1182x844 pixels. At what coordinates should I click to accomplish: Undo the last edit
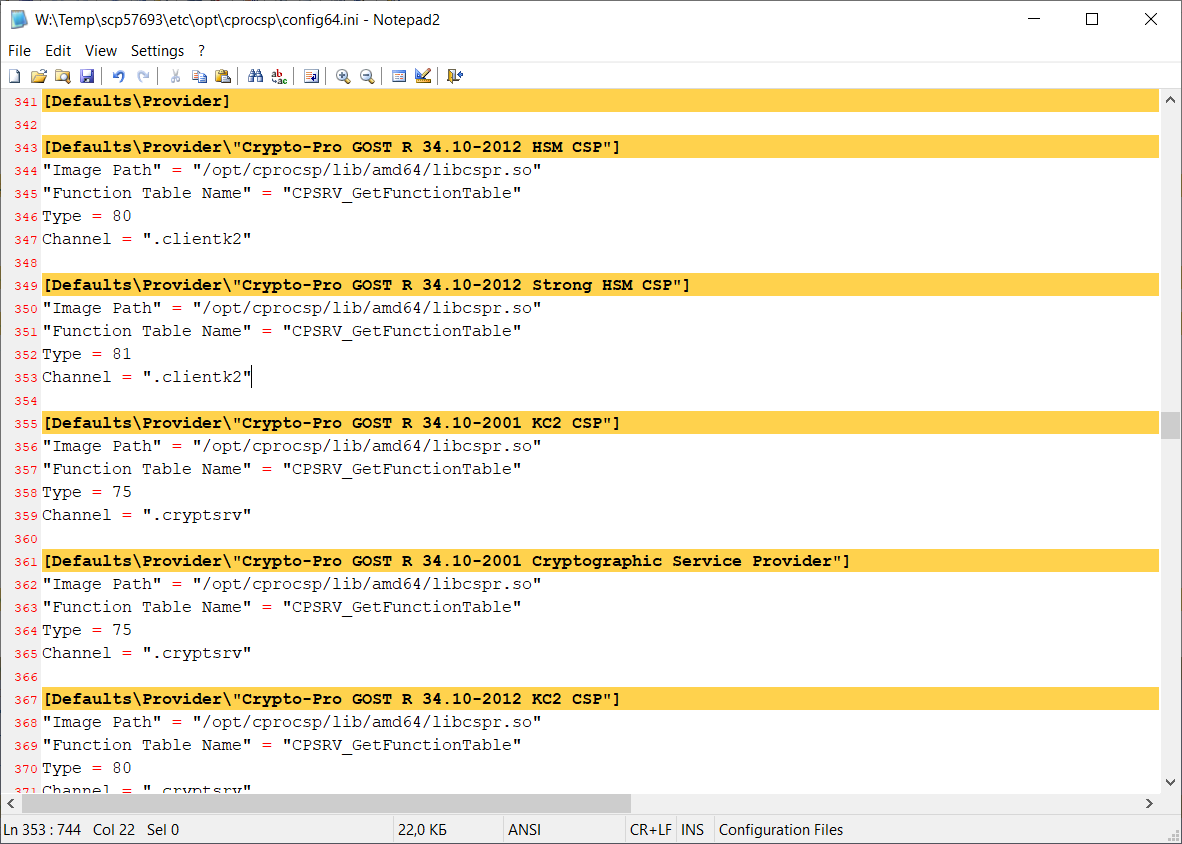(118, 76)
